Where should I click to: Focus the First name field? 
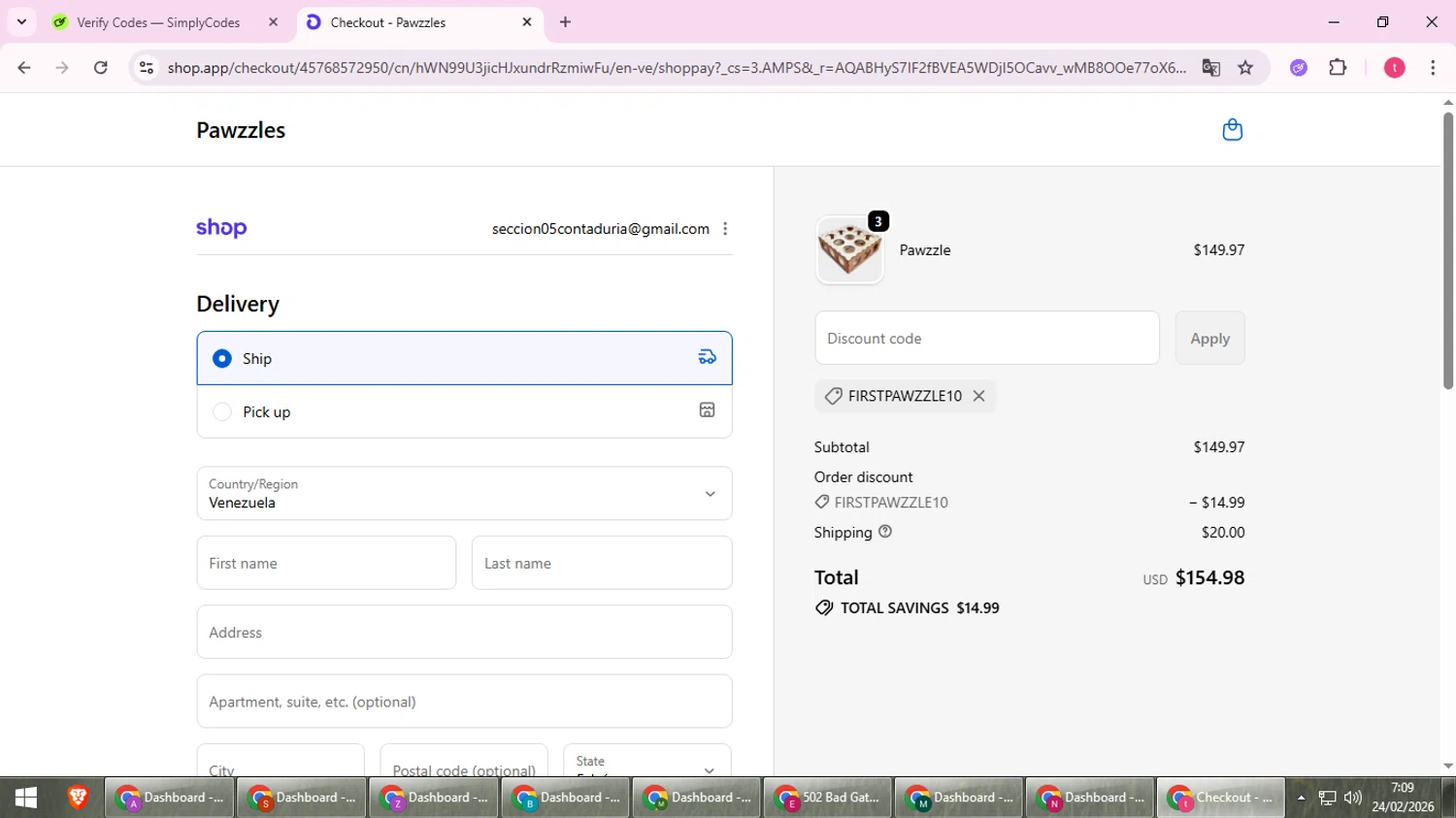click(x=326, y=563)
